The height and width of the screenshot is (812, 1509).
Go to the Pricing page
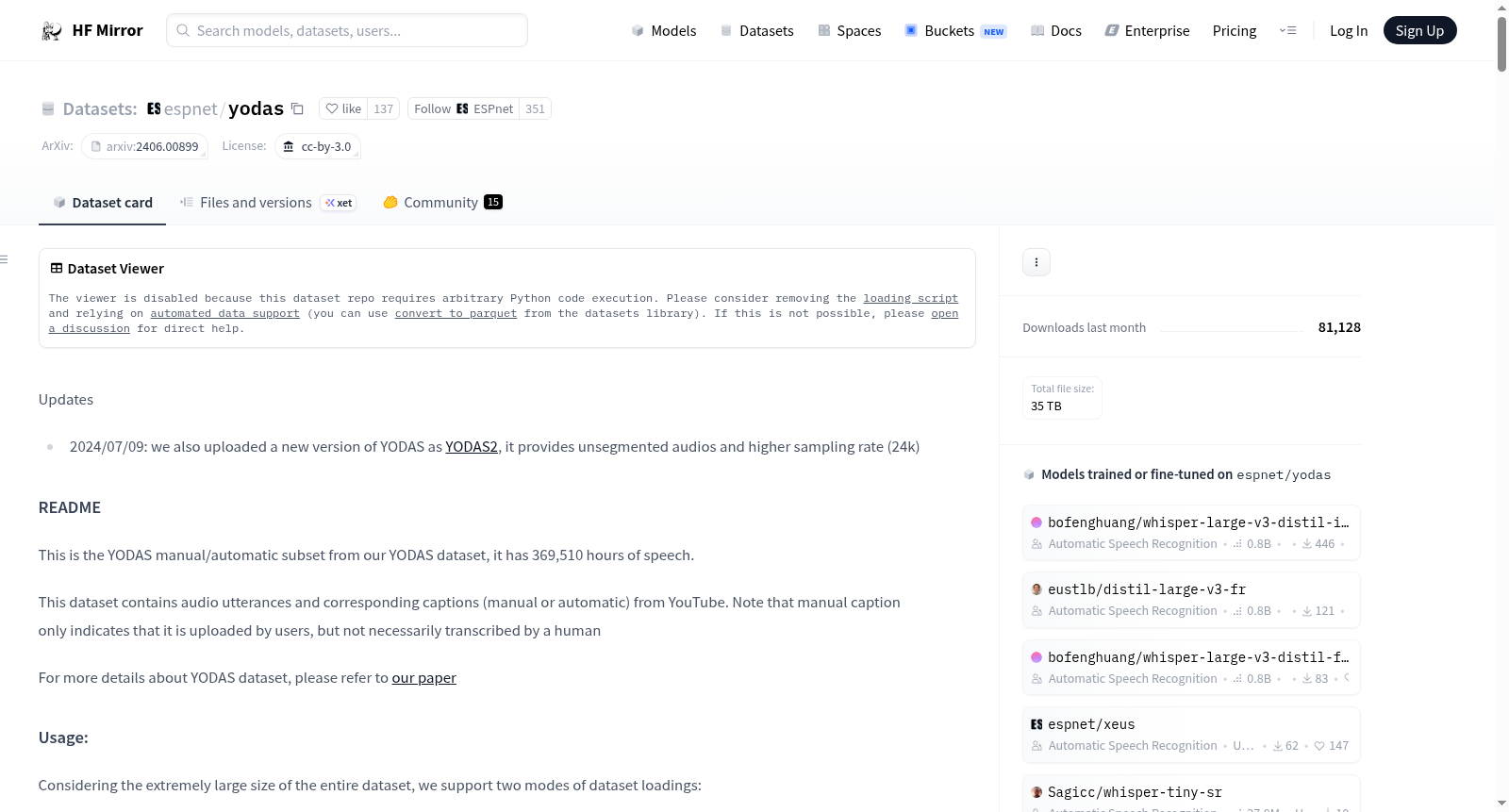click(1235, 31)
